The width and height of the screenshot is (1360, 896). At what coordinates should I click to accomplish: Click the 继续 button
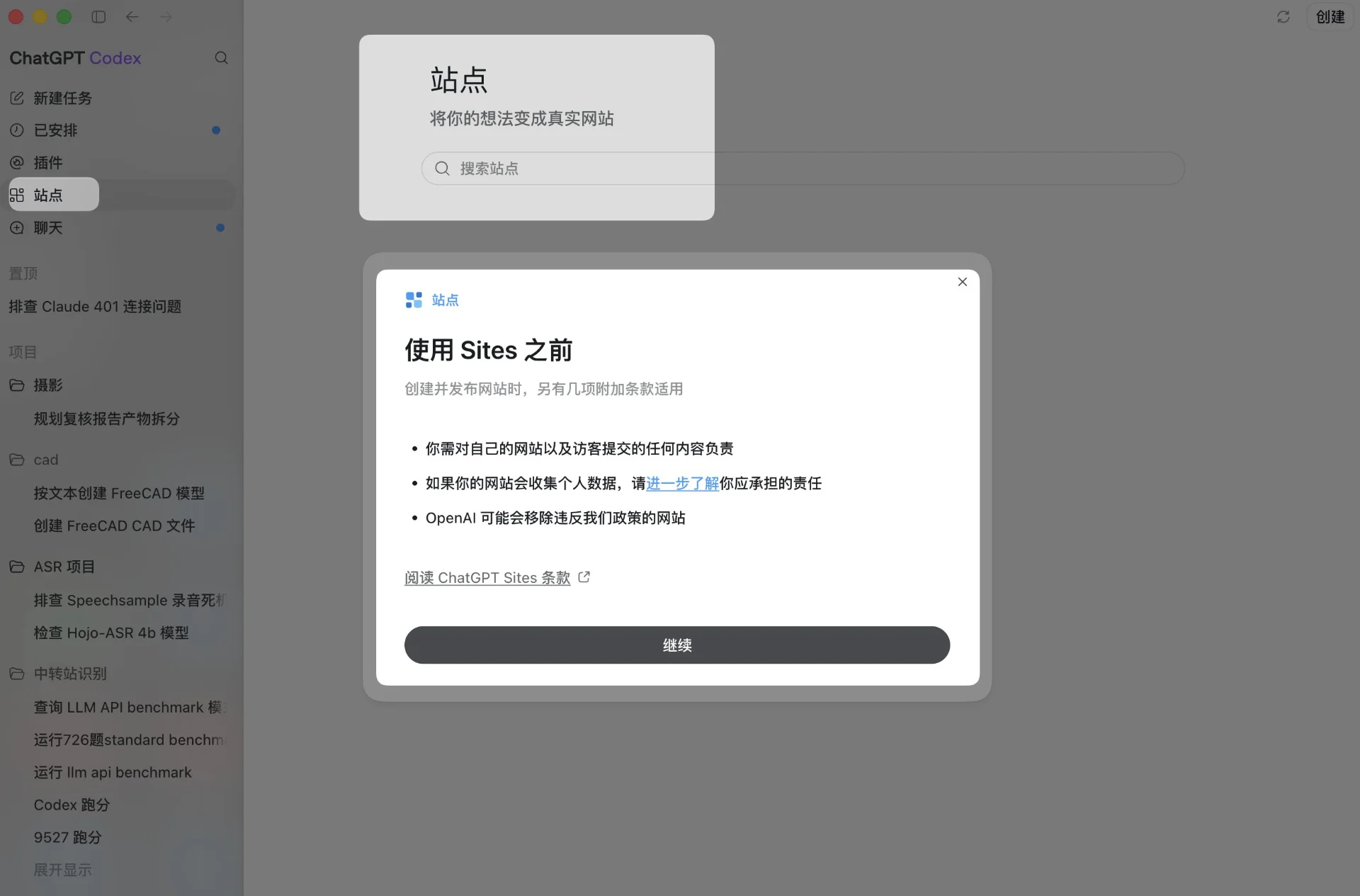[x=676, y=645]
